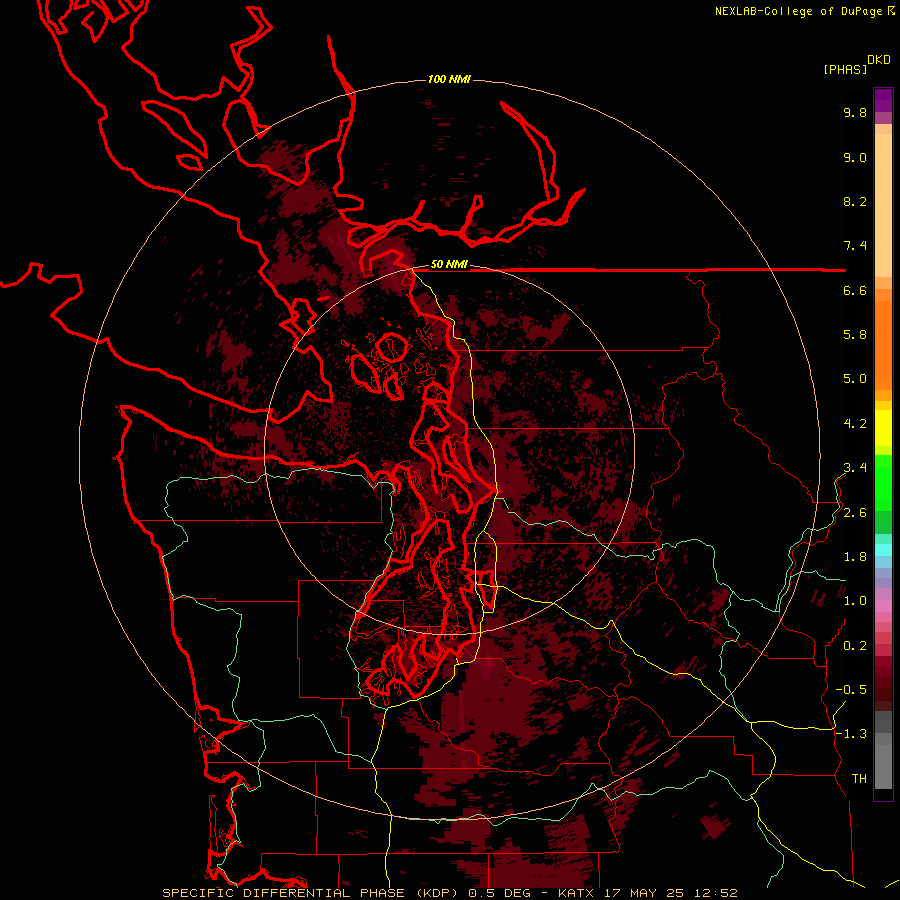Select the 4.2 scale label
The height and width of the screenshot is (900, 900).
[855, 424]
